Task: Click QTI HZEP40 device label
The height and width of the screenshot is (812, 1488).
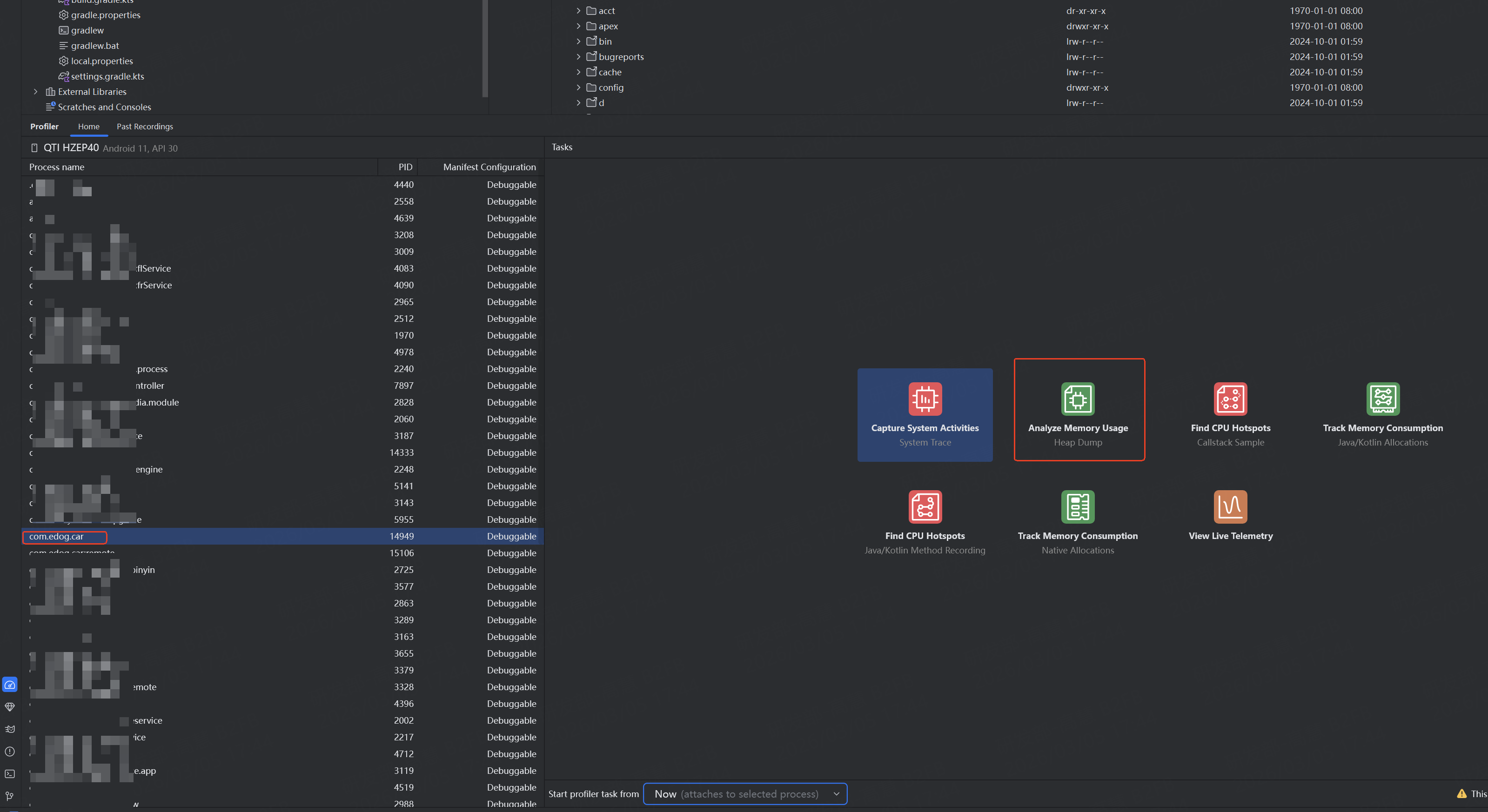Action: 71,148
